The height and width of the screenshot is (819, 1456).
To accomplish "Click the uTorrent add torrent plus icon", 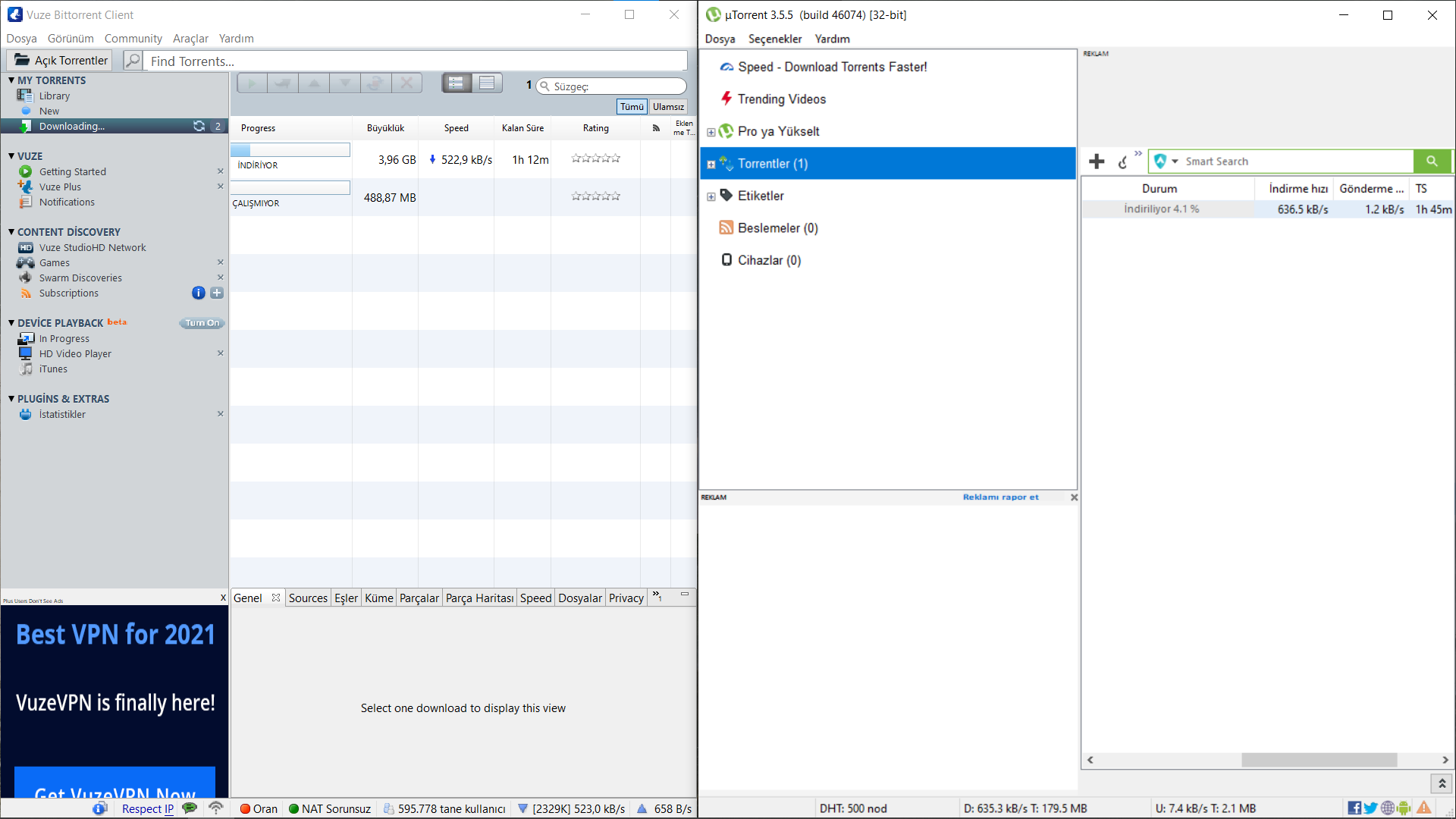I will point(1097,162).
